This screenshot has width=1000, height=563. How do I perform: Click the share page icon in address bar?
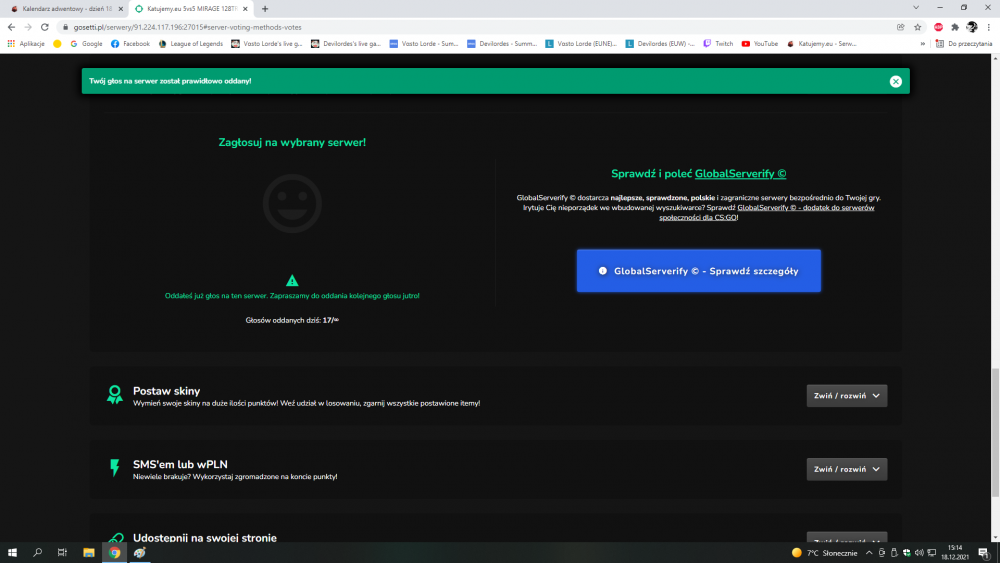(x=901, y=27)
